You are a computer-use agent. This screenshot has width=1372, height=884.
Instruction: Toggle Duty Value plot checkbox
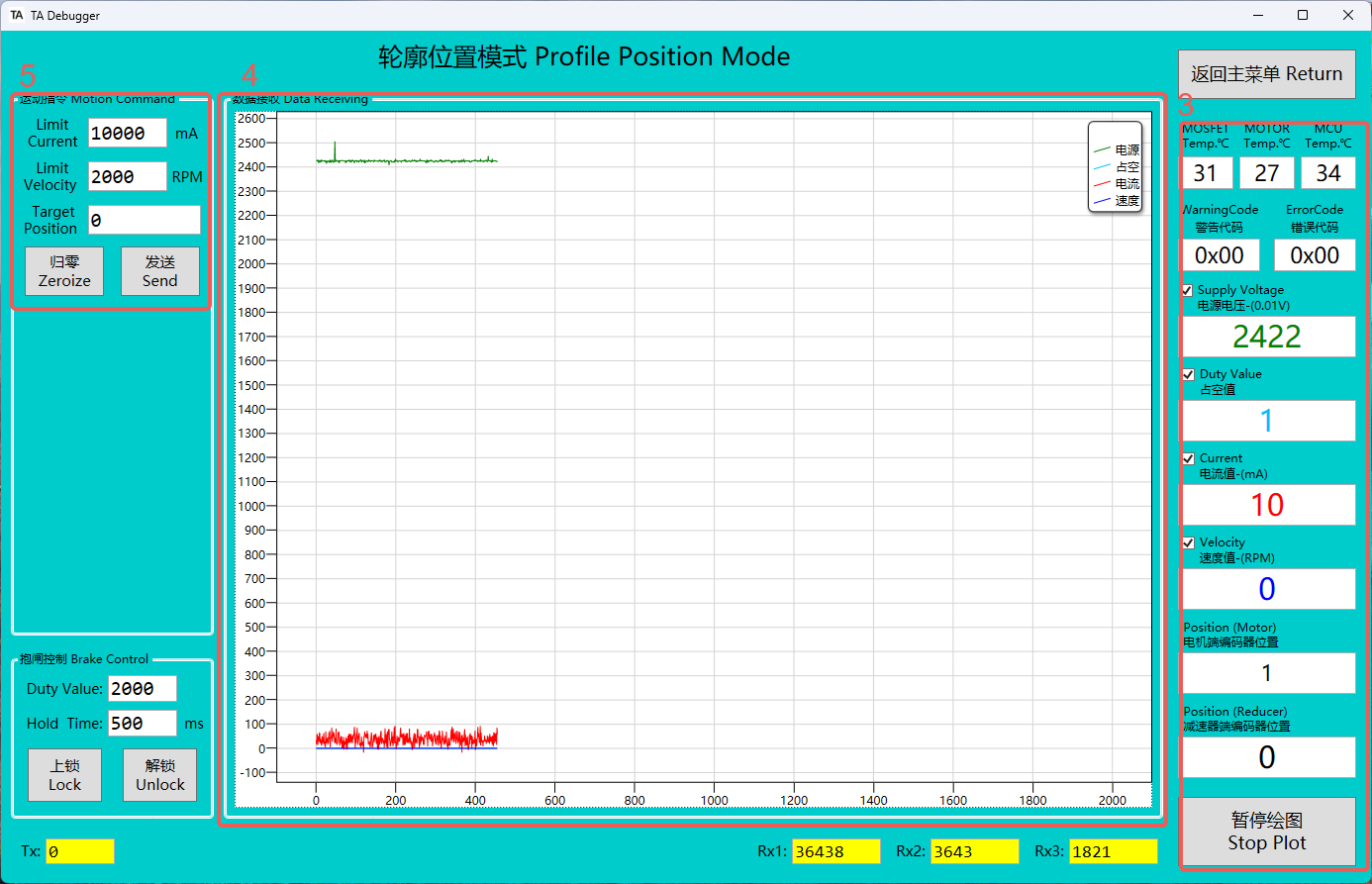click(1189, 374)
